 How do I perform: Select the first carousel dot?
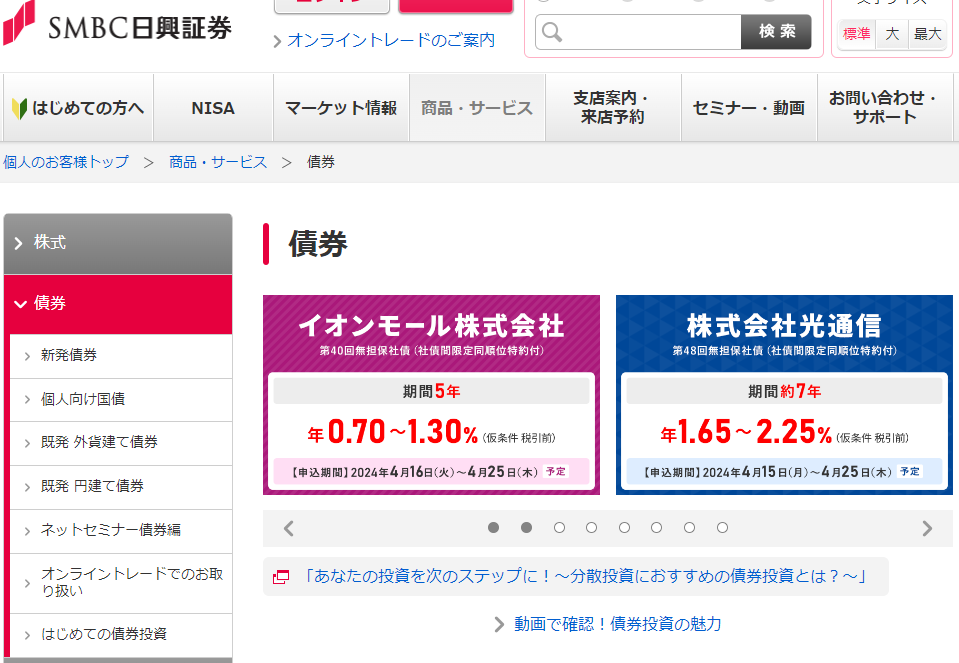coord(494,527)
